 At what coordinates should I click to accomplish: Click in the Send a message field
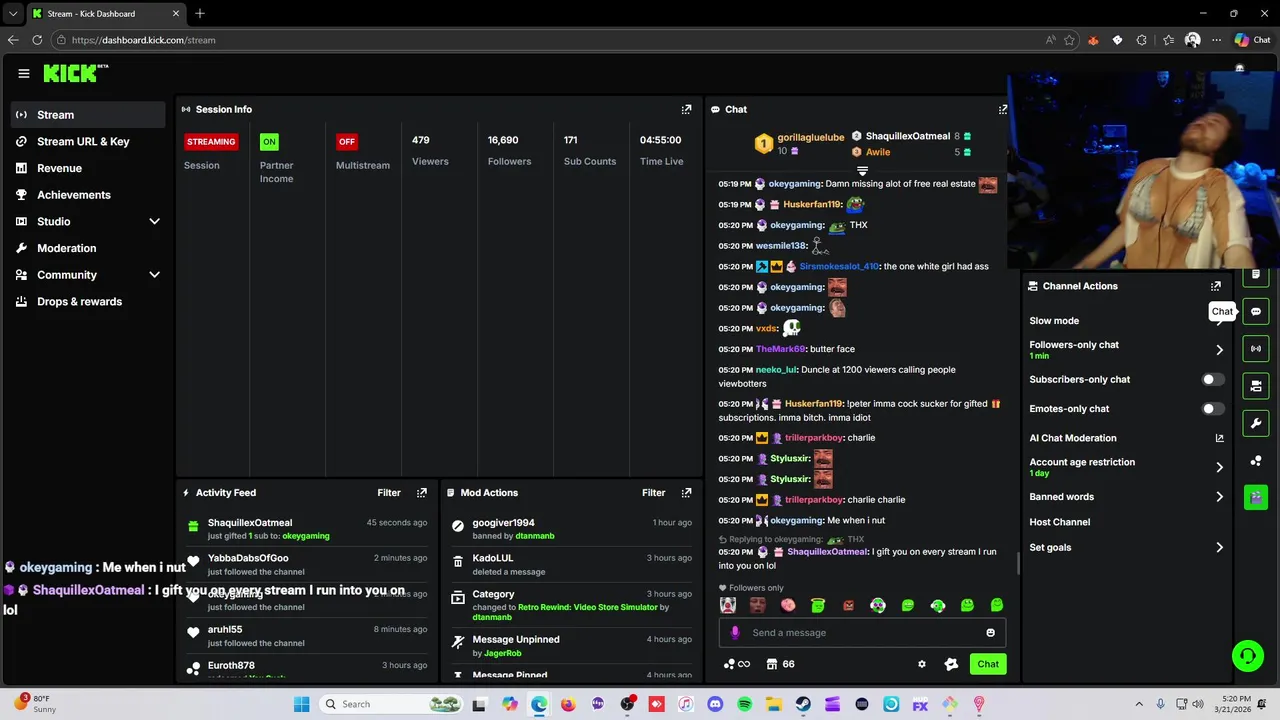862,632
